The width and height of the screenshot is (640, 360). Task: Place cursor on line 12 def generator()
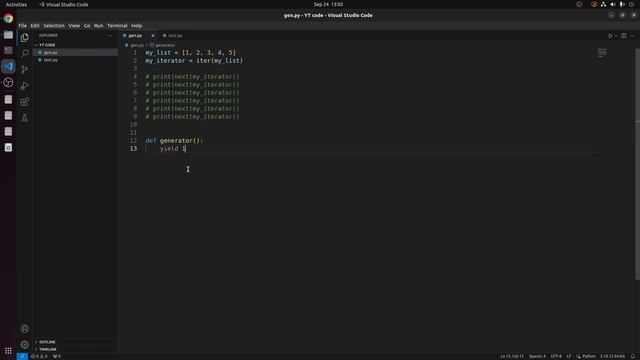click(x=174, y=140)
